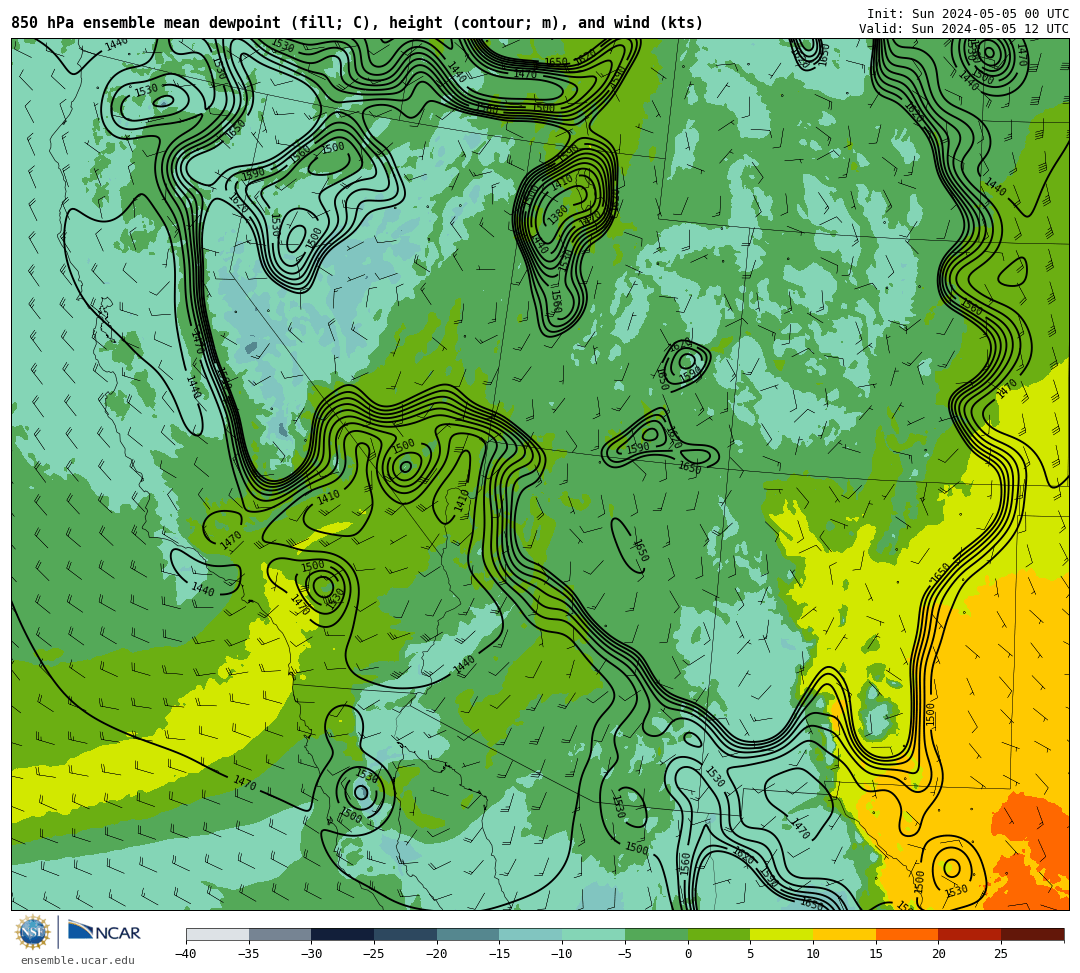Click the -15 to -10 light teal swatch
This screenshot has width=1080, height=973.
[x=531, y=934]
